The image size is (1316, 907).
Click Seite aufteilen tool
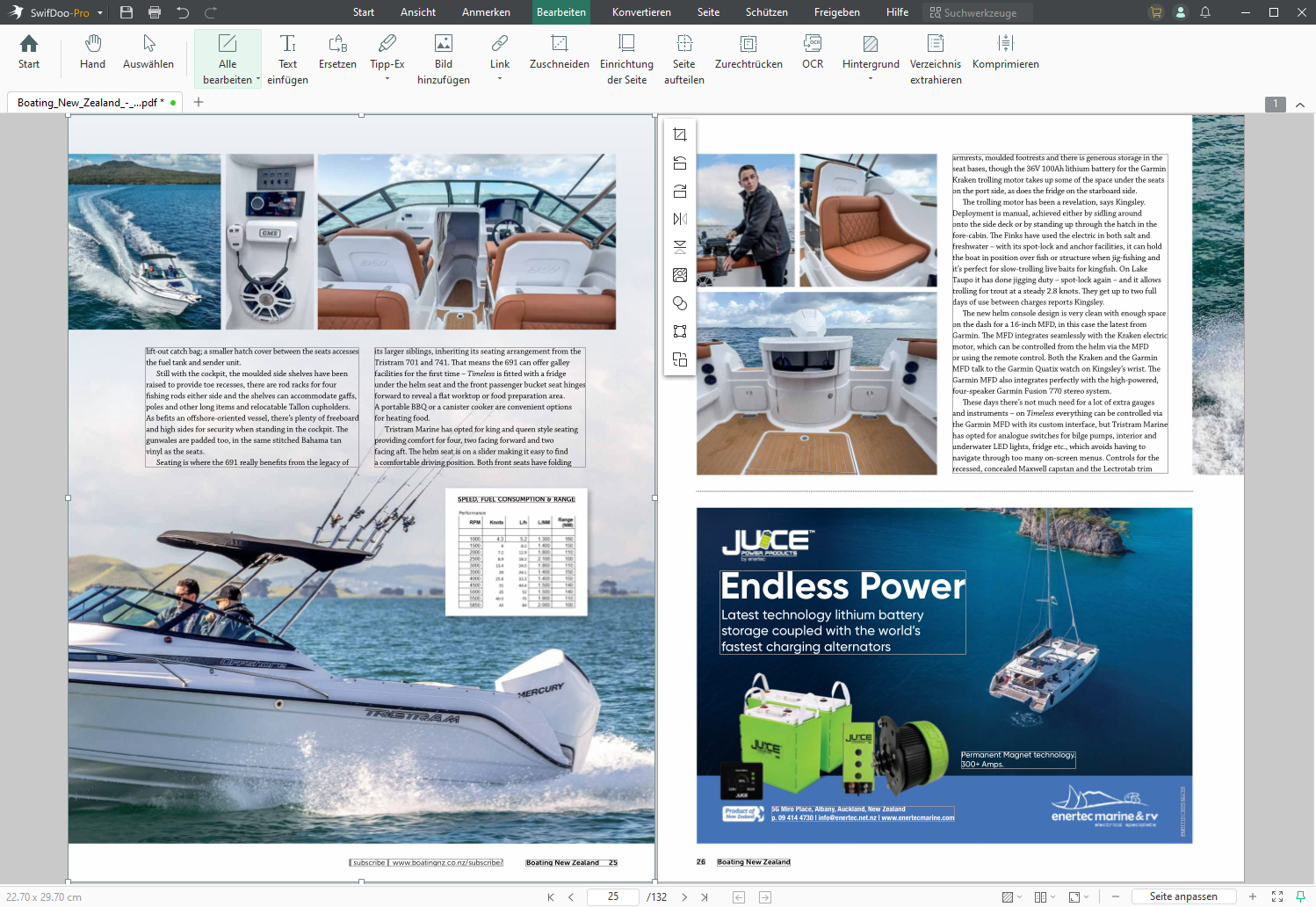tap(684, 59)
